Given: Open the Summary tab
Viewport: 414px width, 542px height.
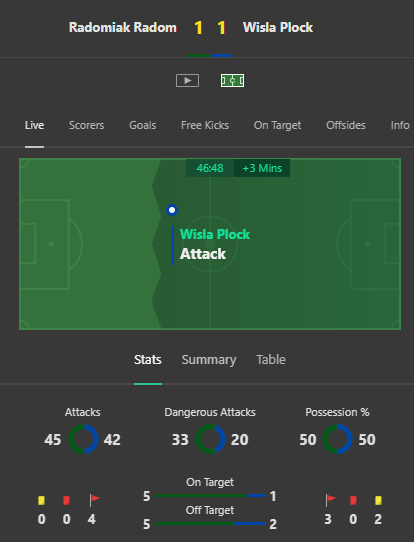Looking at the screenshot, I should pos(209,360).
